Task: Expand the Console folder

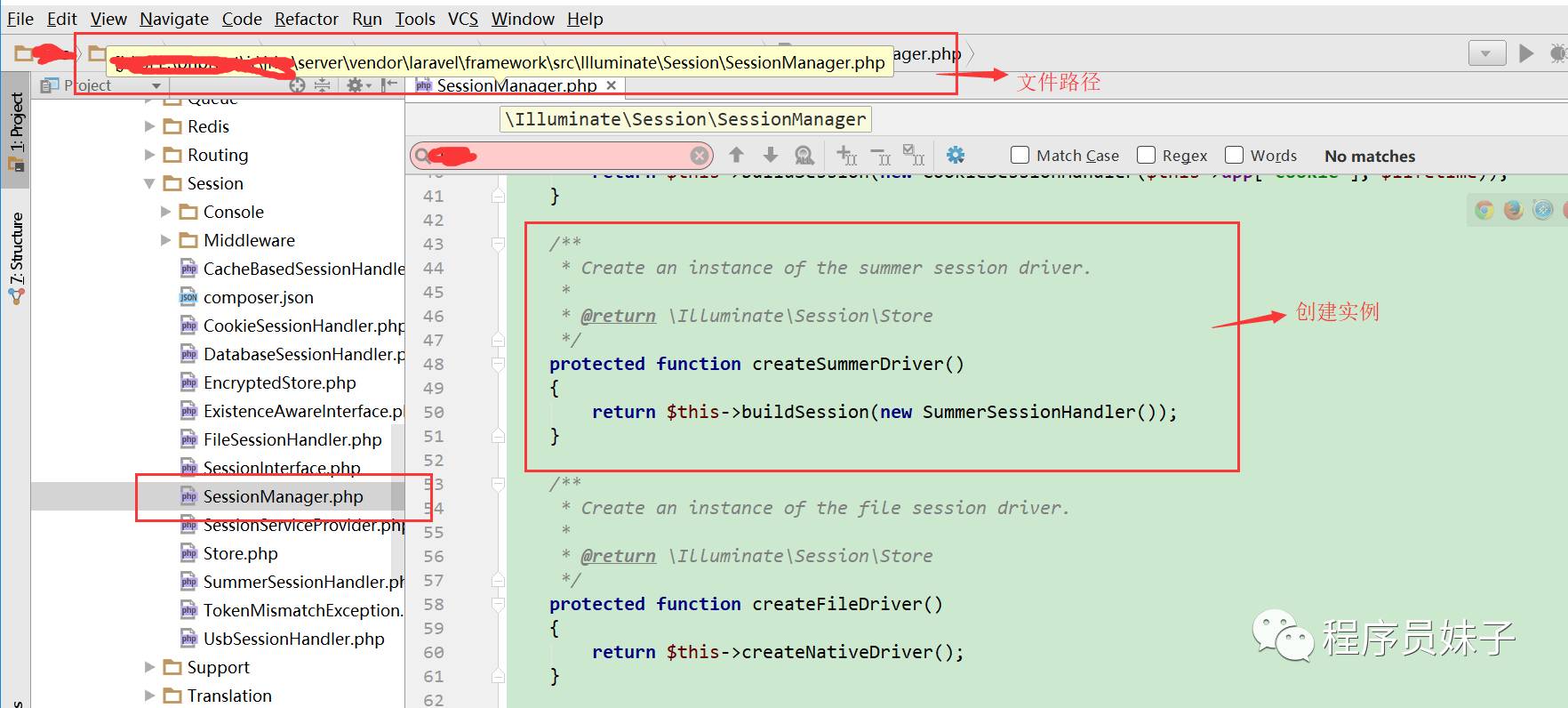Action: pyautogui.click(x=165, y=212)
